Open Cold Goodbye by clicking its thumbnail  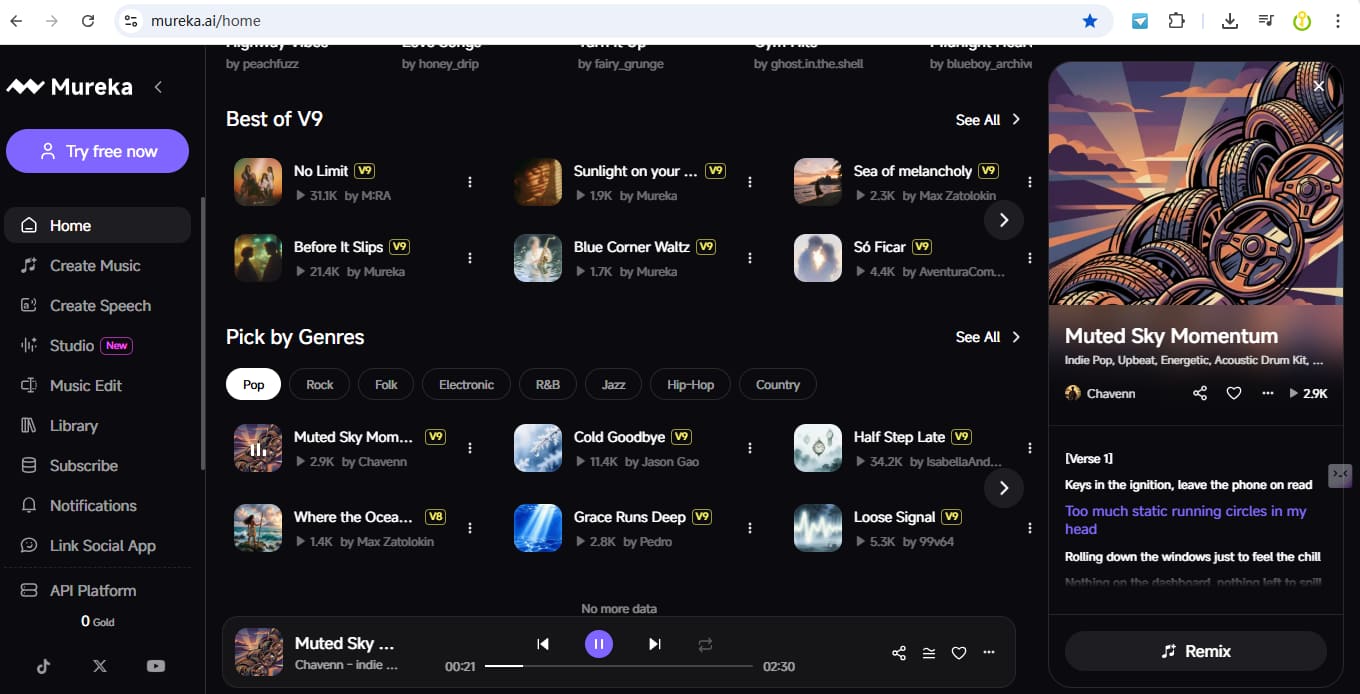click(x=537, y=448)
